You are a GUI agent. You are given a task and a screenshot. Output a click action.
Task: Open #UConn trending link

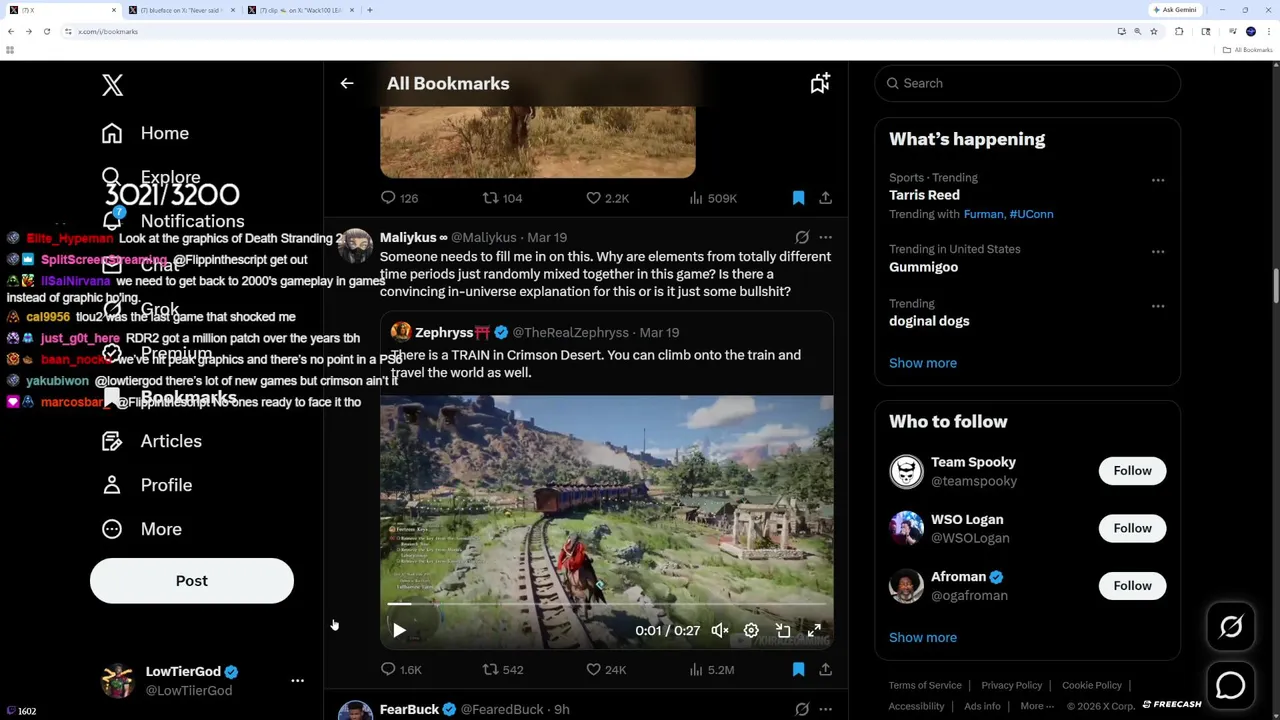1031,214
